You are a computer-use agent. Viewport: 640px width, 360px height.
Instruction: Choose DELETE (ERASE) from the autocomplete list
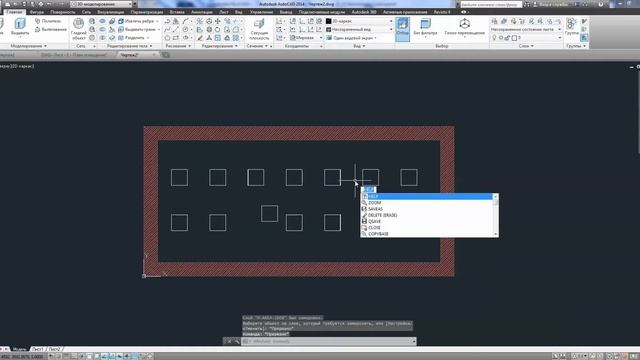click(427, 215)
